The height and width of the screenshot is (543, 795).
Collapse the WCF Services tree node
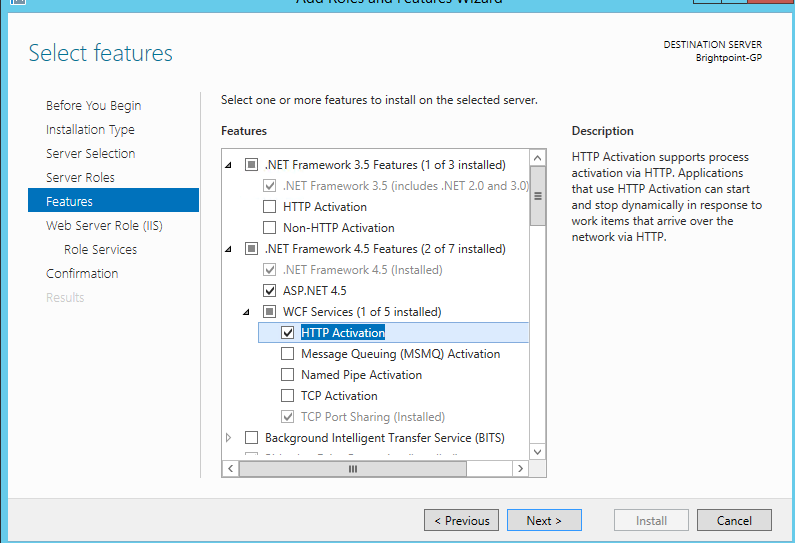247,312
